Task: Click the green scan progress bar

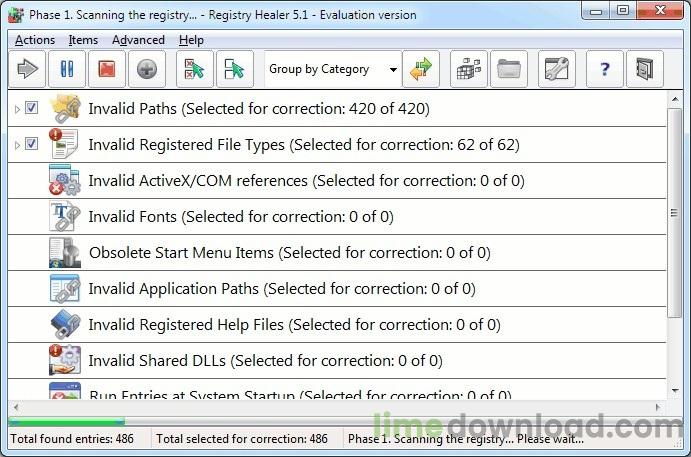Action: (x=67, y=422)
